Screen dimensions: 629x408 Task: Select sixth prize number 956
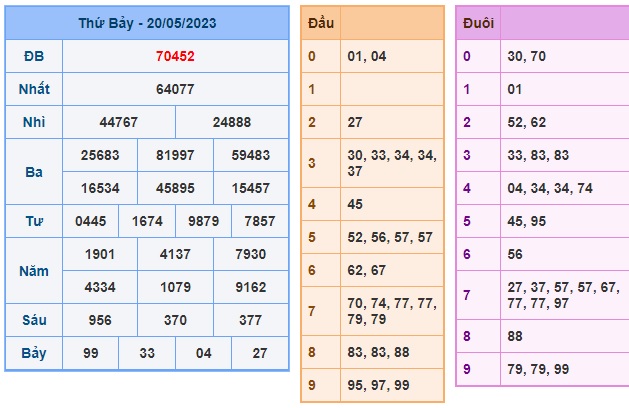100,320
